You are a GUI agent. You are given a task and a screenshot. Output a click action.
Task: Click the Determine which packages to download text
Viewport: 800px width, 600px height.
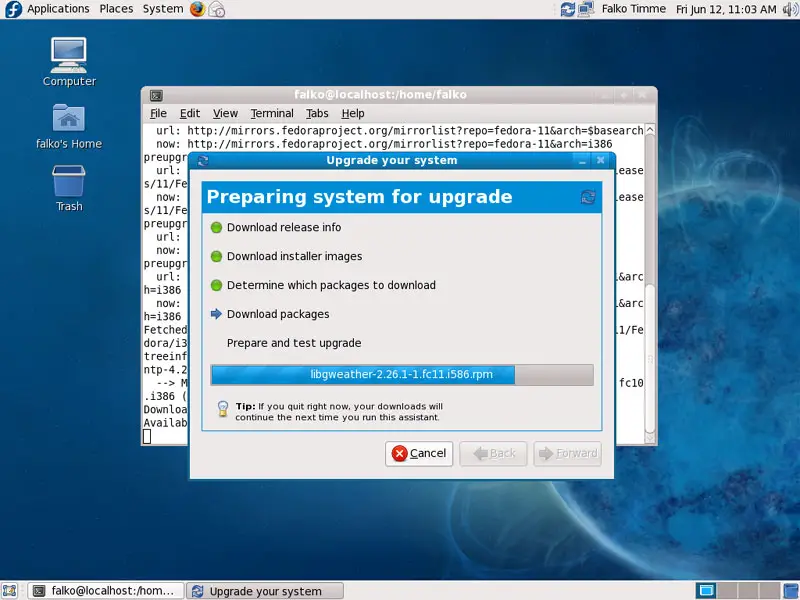pyautogui.click(x=331, y=285)
